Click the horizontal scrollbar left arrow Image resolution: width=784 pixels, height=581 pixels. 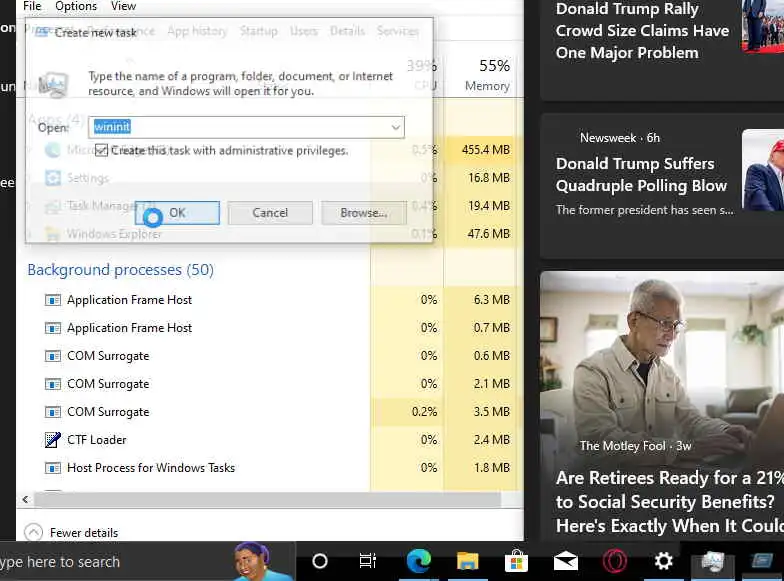point(26,499)
